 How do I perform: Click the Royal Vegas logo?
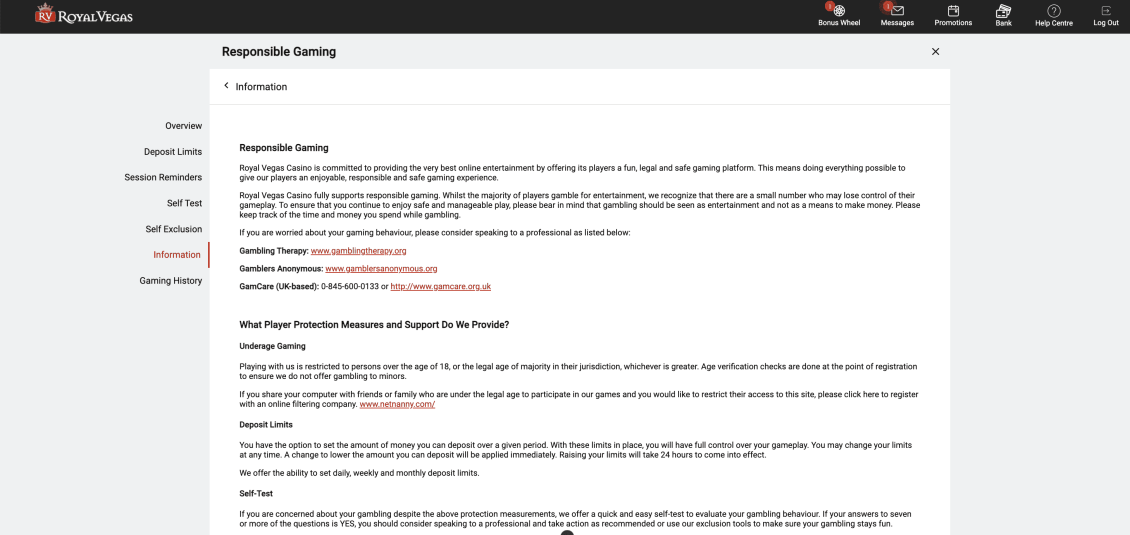pos(84,14)
